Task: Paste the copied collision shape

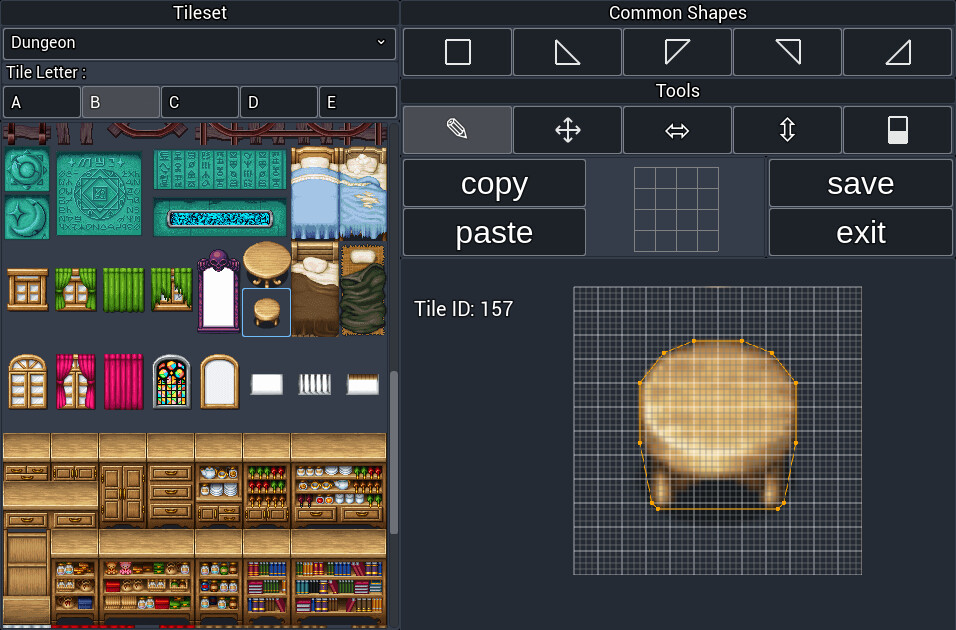Action: point(494,232)
